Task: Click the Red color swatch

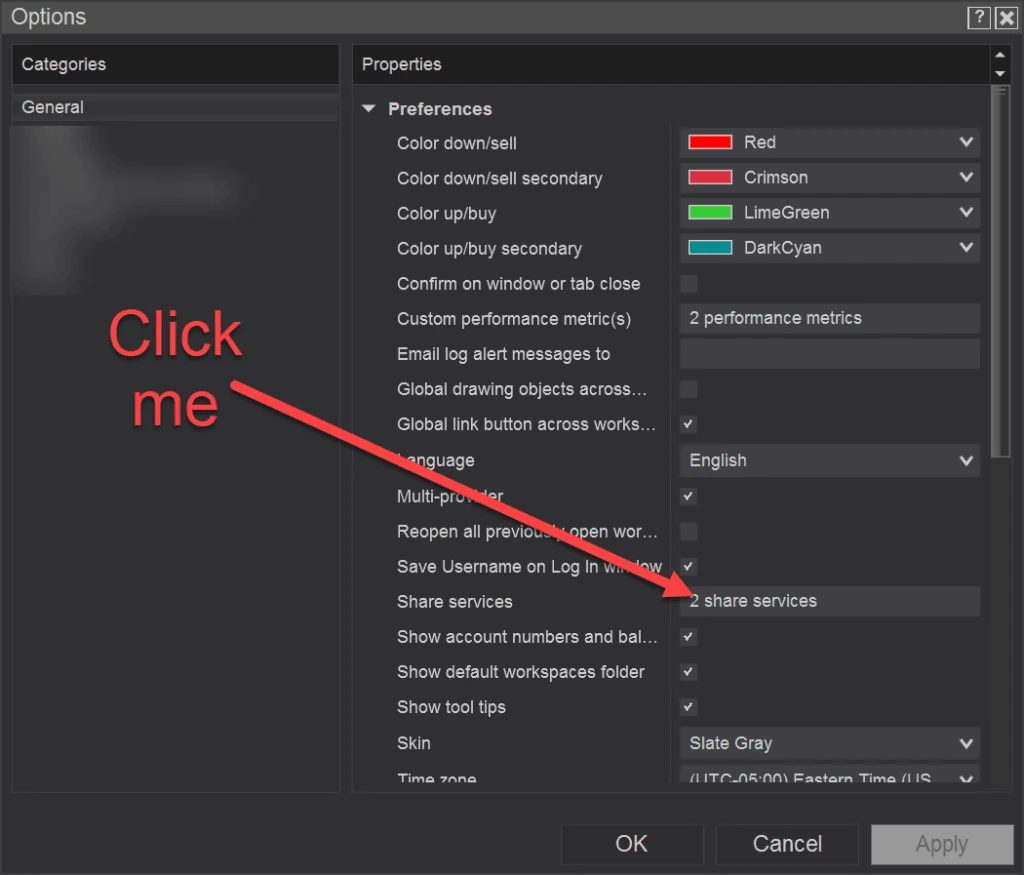Action: (x=710, y=142)
